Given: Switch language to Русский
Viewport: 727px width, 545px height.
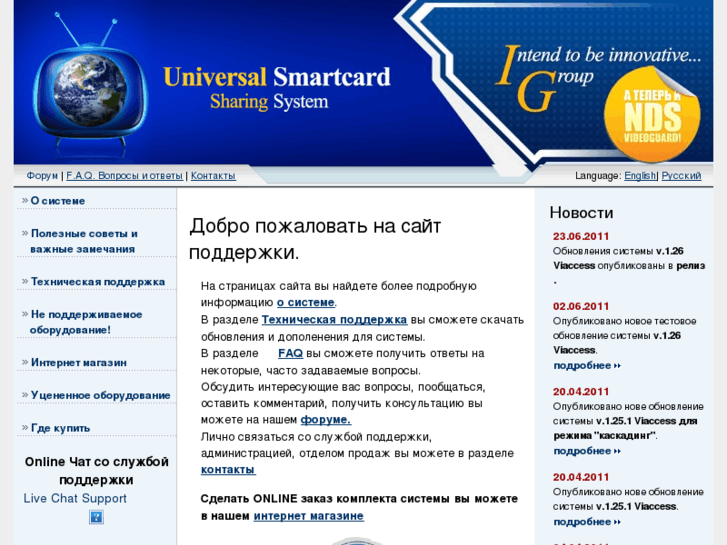Looking at the screenshot, I should (x=681, y=176).
